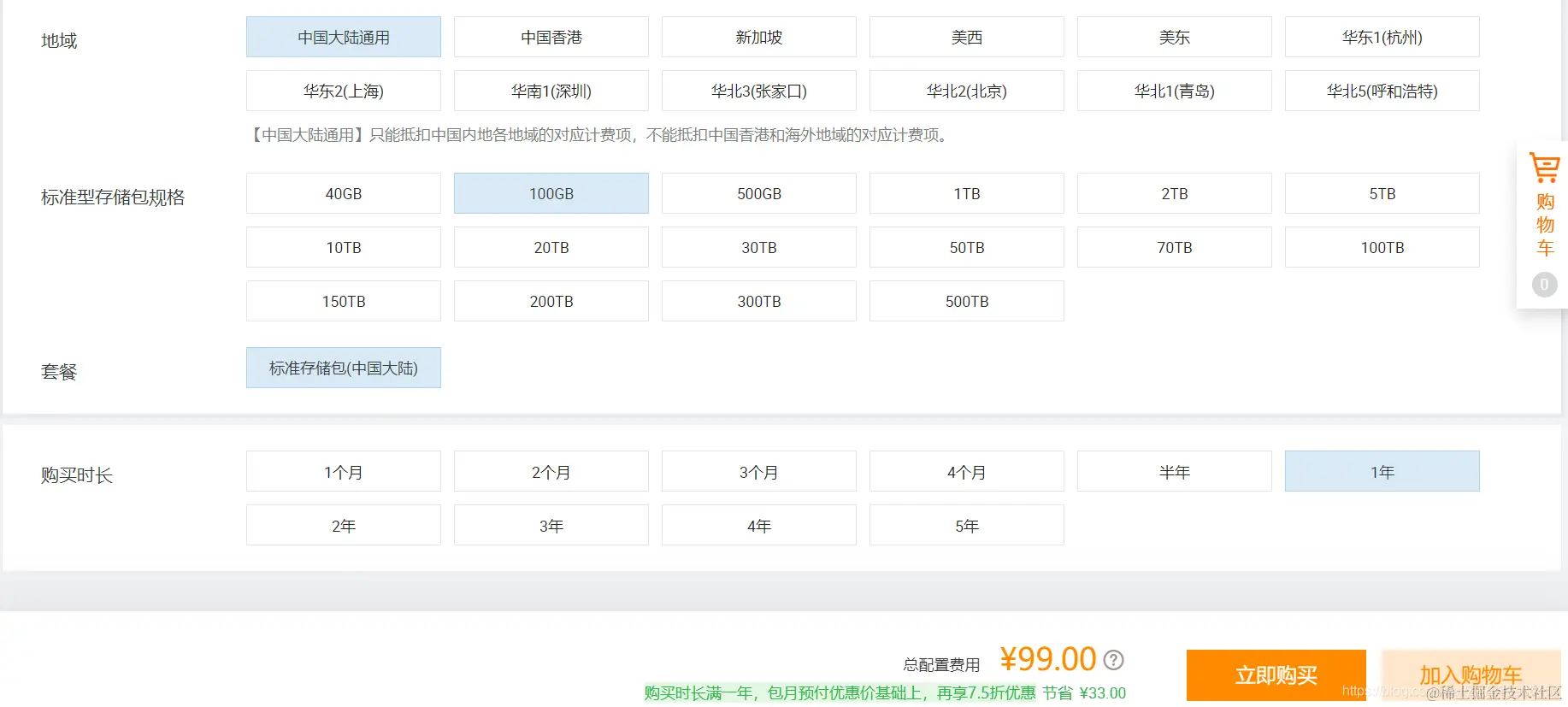Choose the 500TB storage package
Image resolution: width=1568 pixels, height=707 pixels.
967,301
